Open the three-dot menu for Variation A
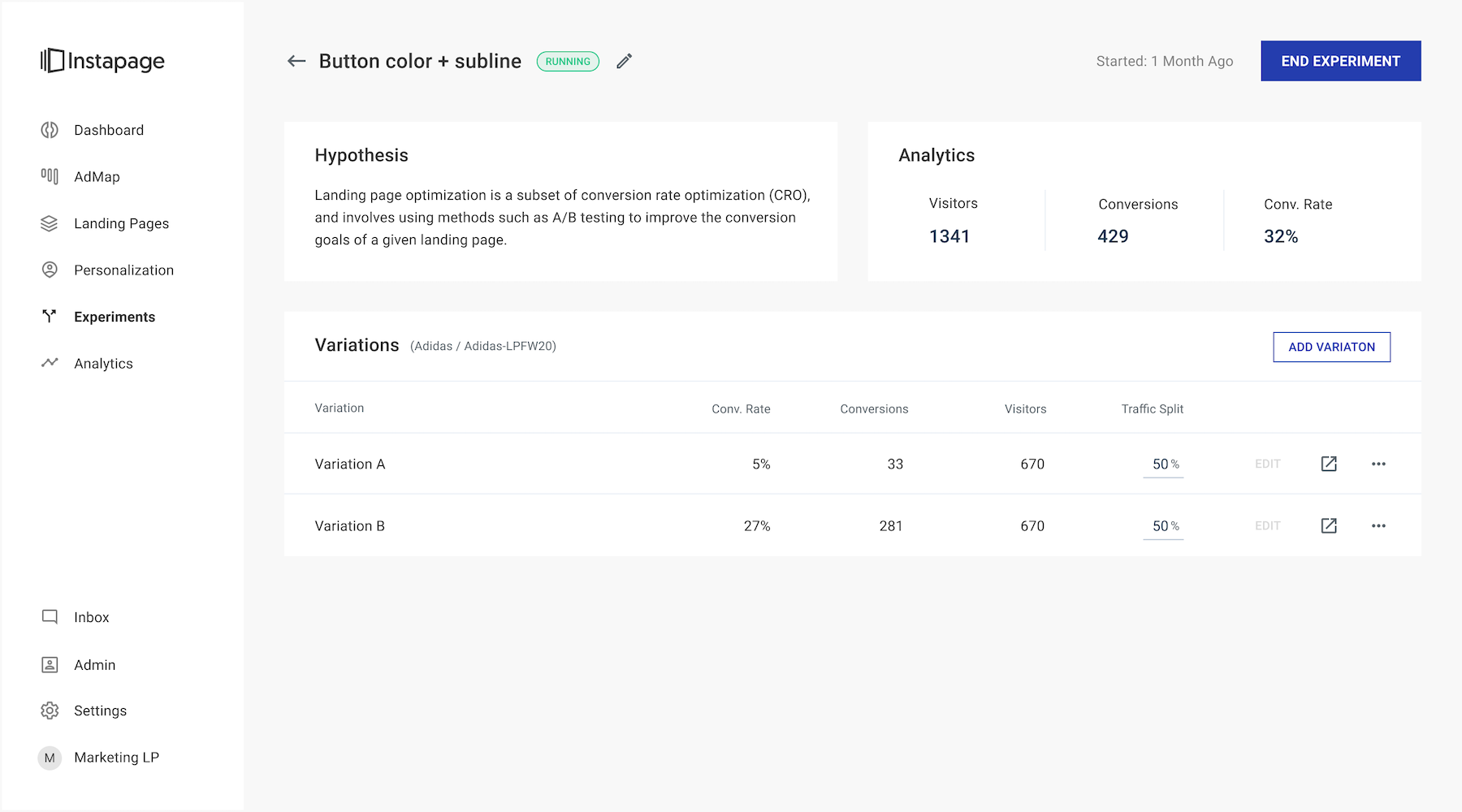Image resolution: width=1462 pixels, height=812 pixels. (x=1378, y=464)
